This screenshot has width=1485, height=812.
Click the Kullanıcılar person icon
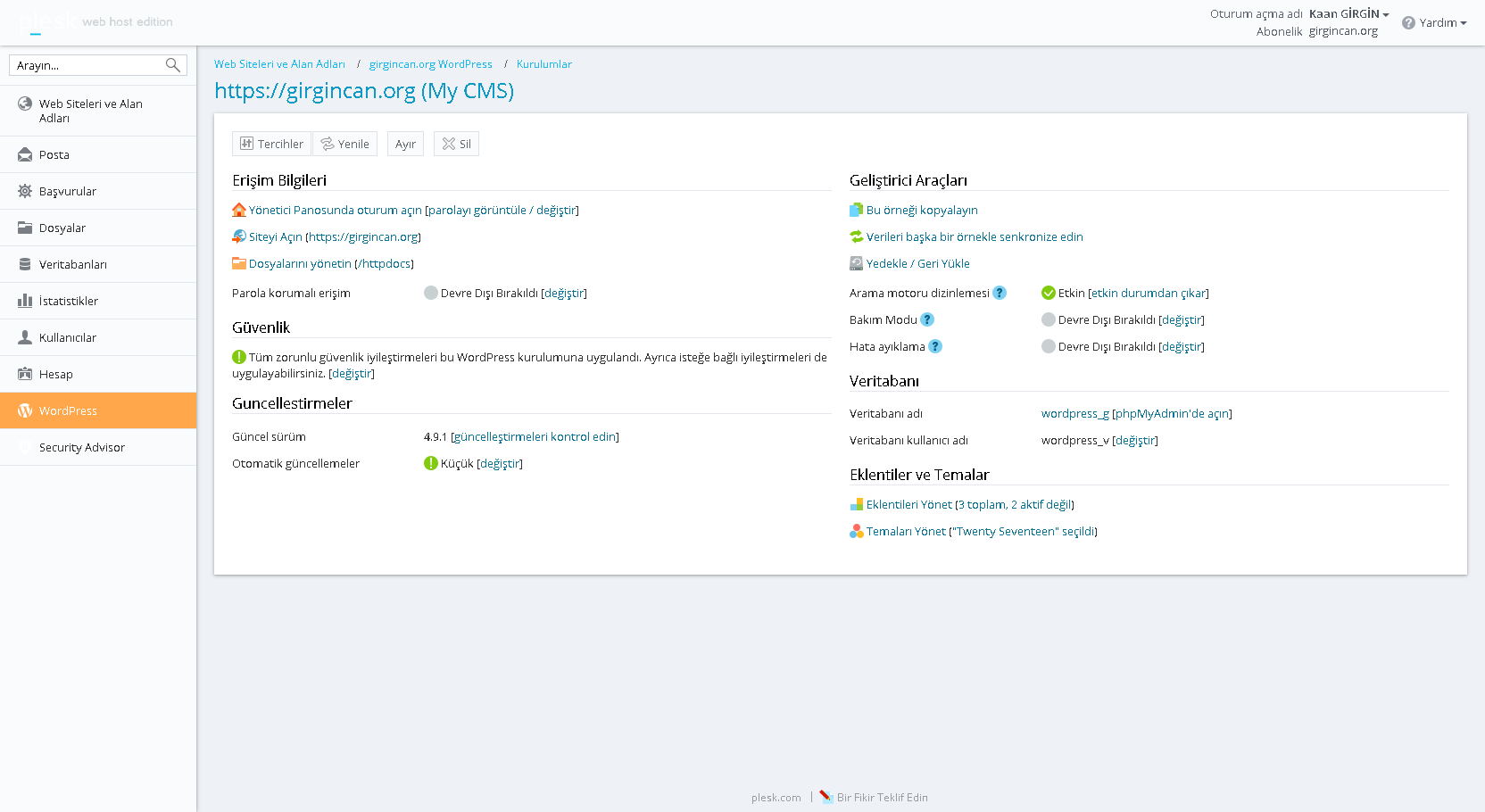point(25,337)
